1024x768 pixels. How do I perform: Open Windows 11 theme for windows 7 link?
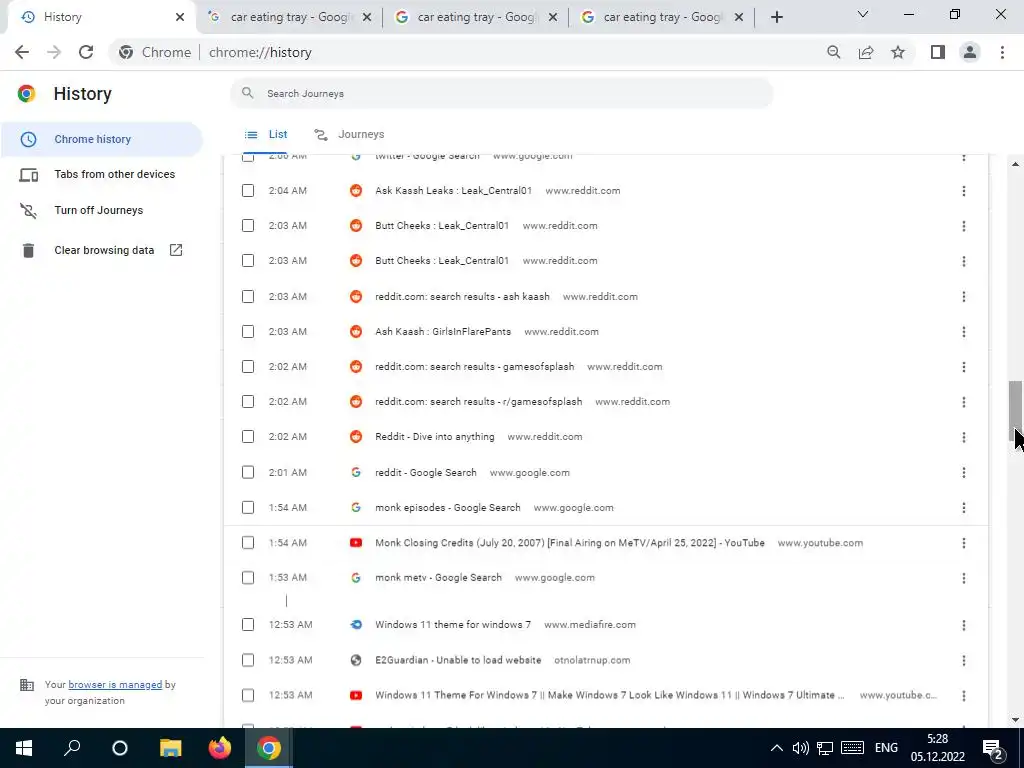click(x=453, y=624)
